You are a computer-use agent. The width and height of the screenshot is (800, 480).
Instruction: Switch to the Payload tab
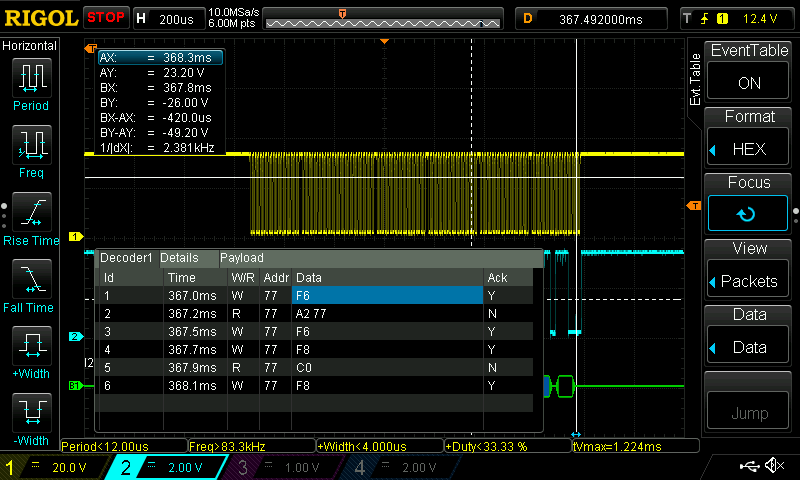point(242,258)
